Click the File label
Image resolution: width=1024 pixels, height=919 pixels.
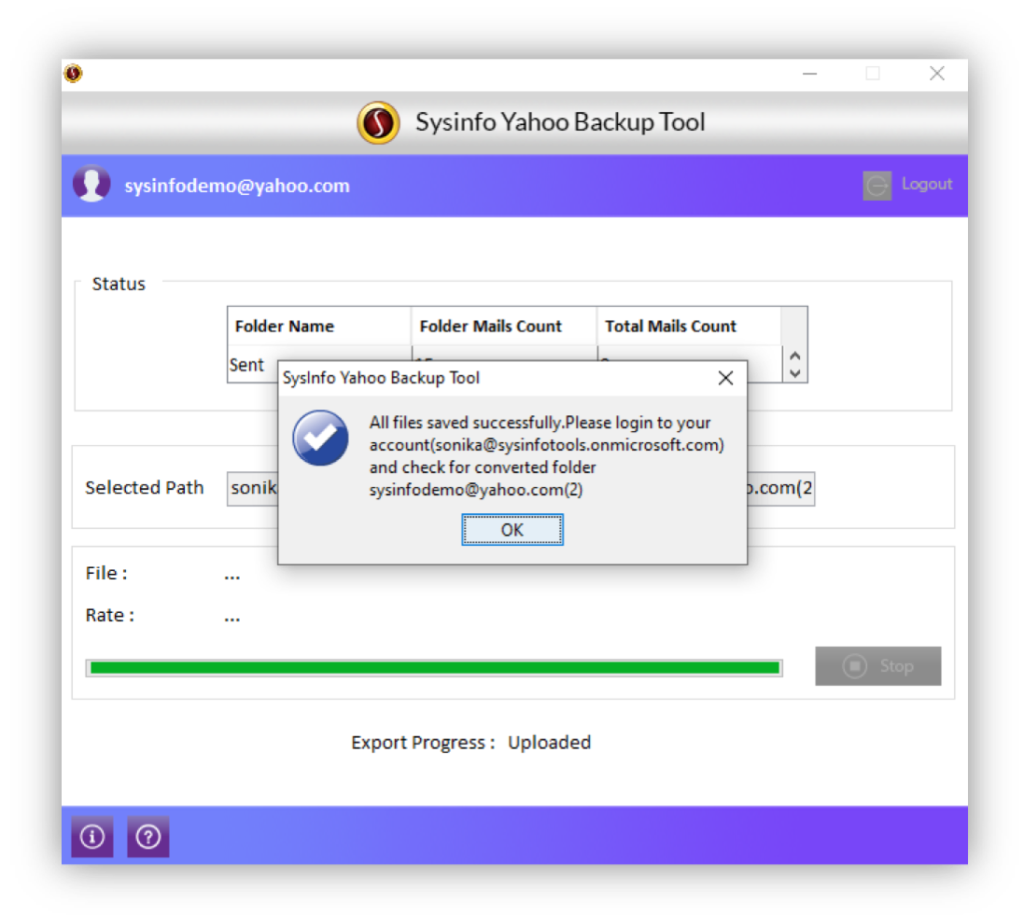coord(106,573)
